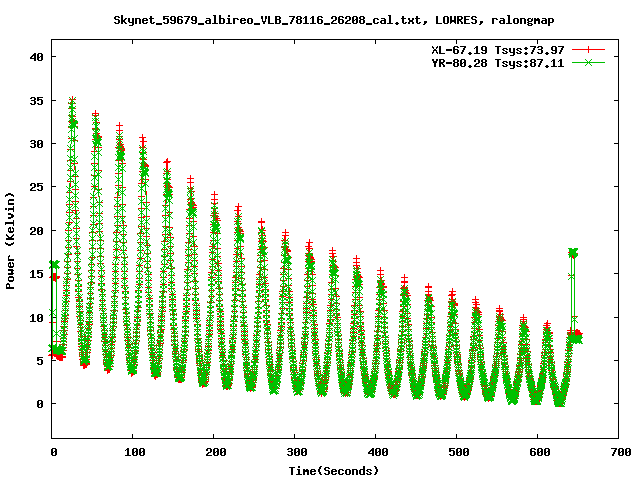This screenshot has width=640, height=480.
Task: Click the green spike top near 640 seconds
Action: point(573,253)
